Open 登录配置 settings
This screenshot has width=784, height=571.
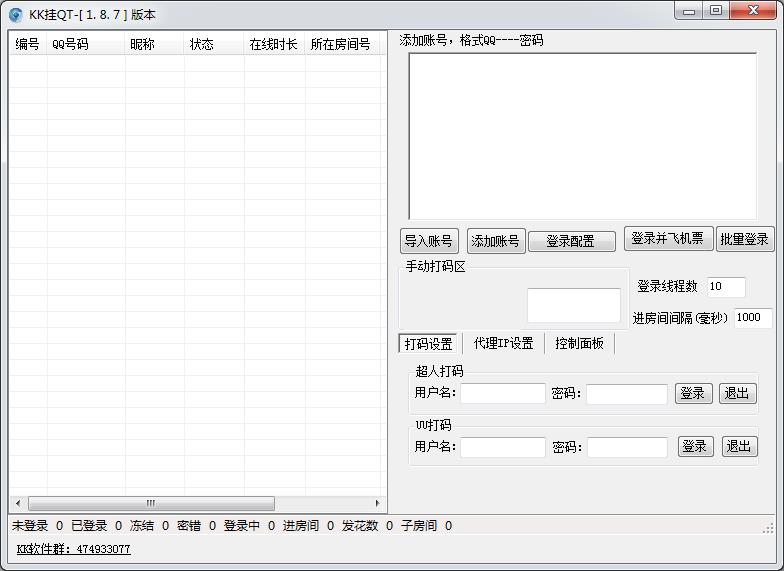[571, 241]
